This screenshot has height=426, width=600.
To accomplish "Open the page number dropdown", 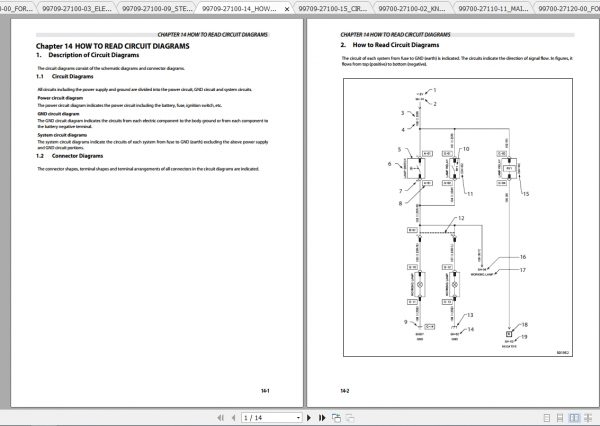I will 298,418.
